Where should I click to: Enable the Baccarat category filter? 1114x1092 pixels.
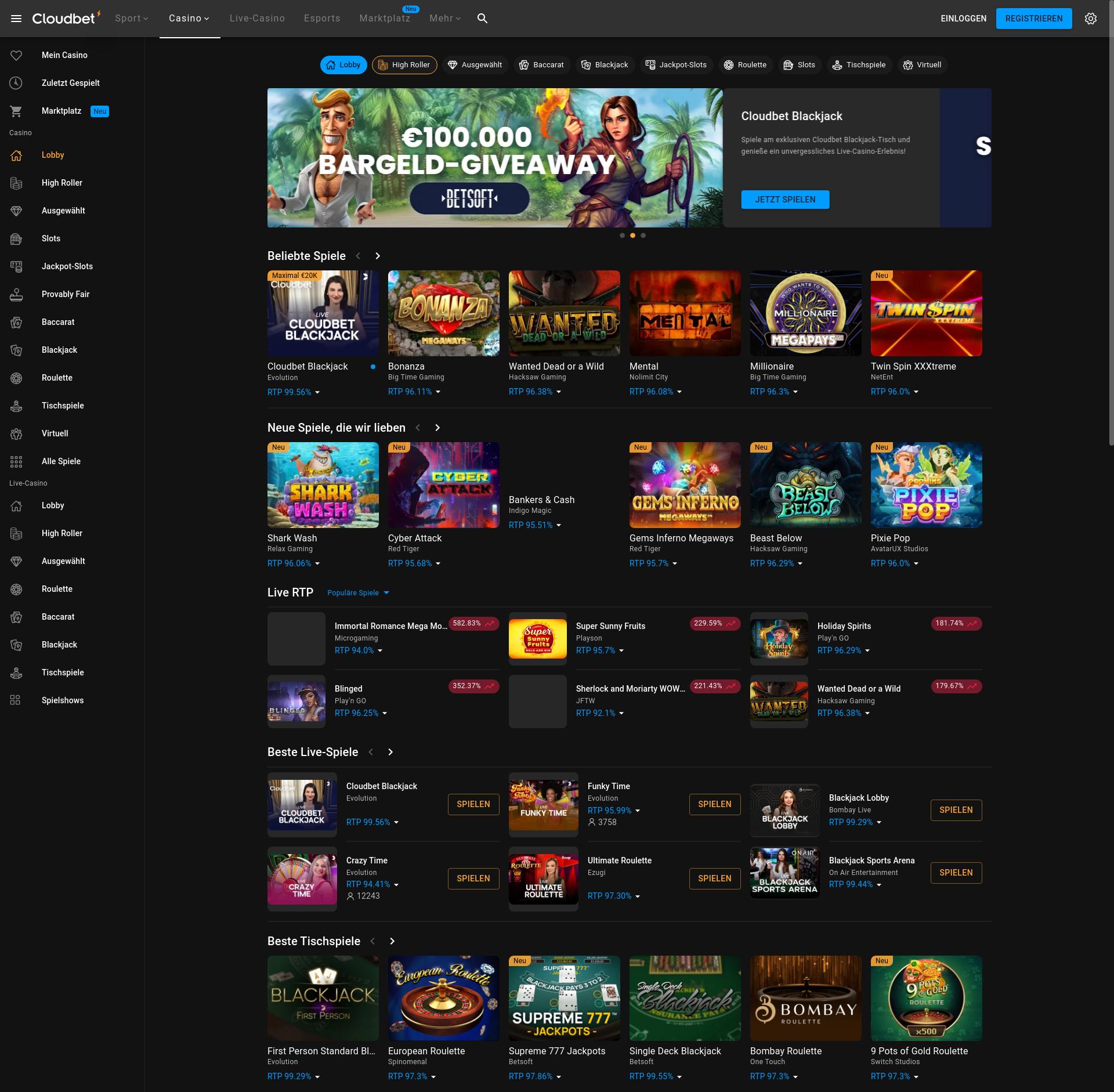[542, 64]
